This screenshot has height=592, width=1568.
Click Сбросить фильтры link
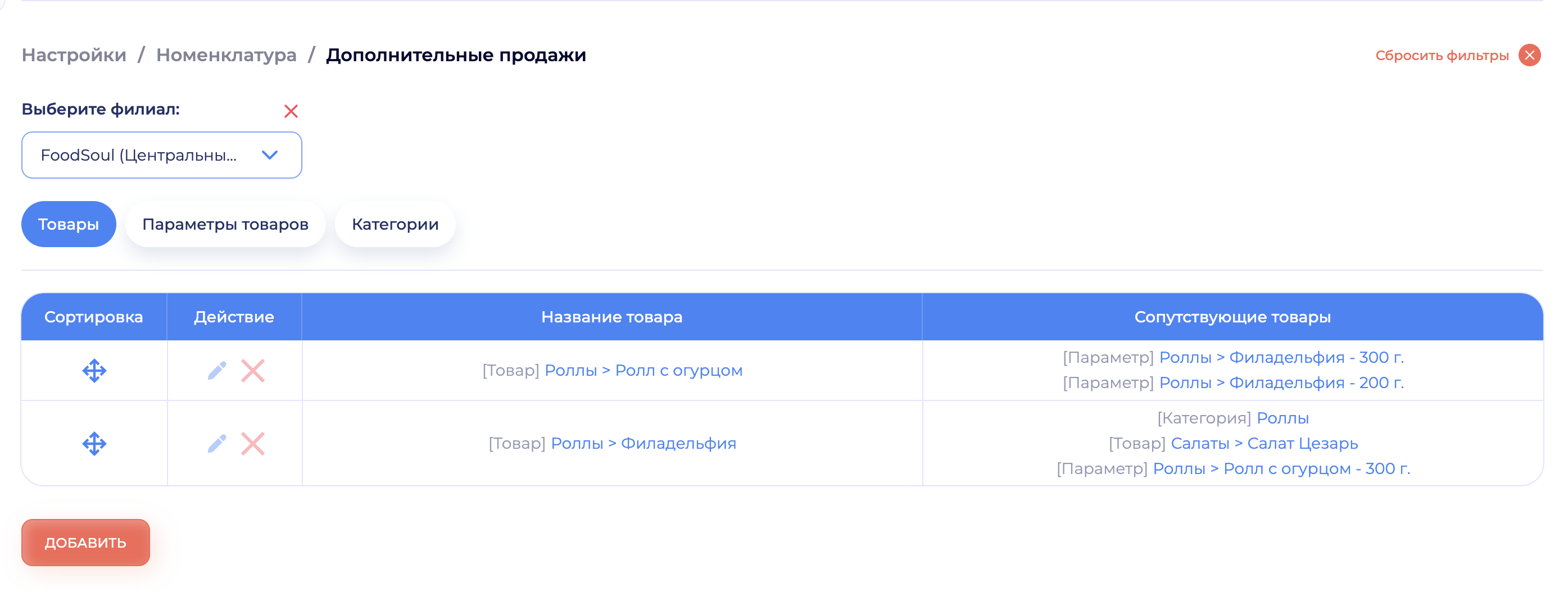click(x=1442, y=56)
